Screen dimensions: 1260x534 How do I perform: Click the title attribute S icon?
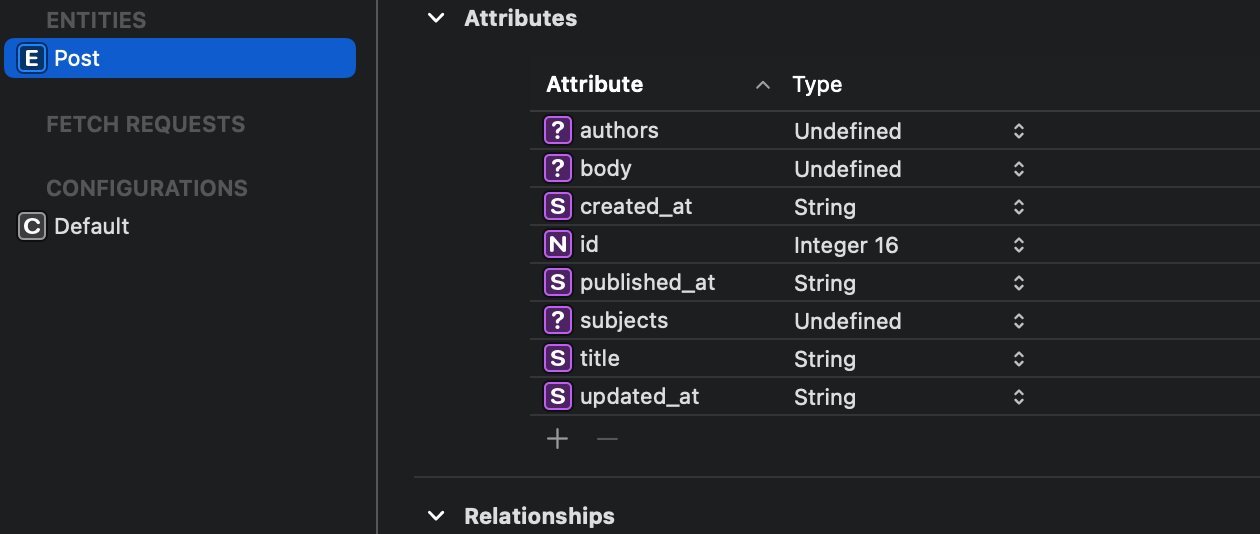coord(557,359)
